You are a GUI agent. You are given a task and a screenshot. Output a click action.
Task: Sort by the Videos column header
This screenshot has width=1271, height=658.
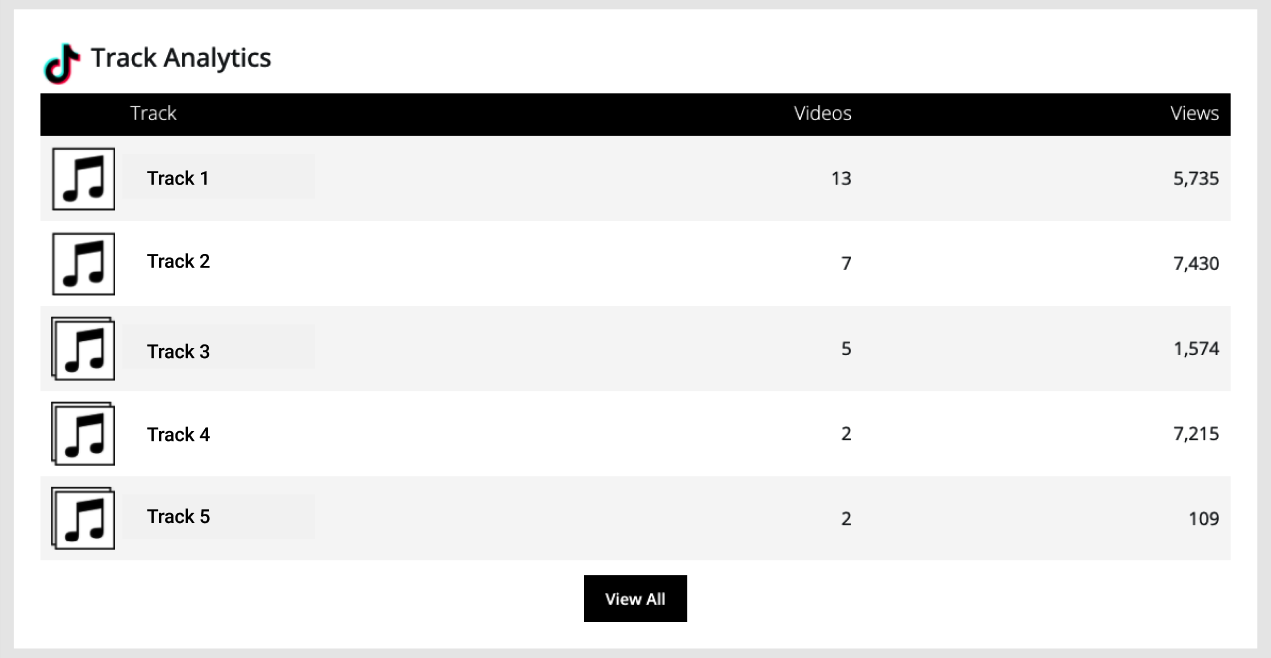[823, 113]
